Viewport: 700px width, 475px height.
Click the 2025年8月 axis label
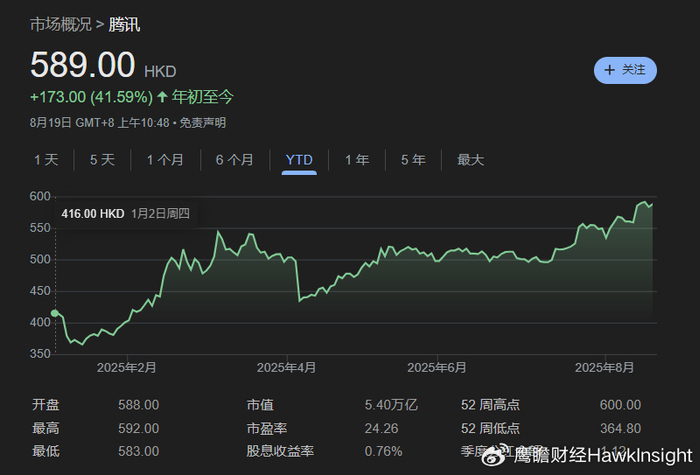(x=604, y=367)
